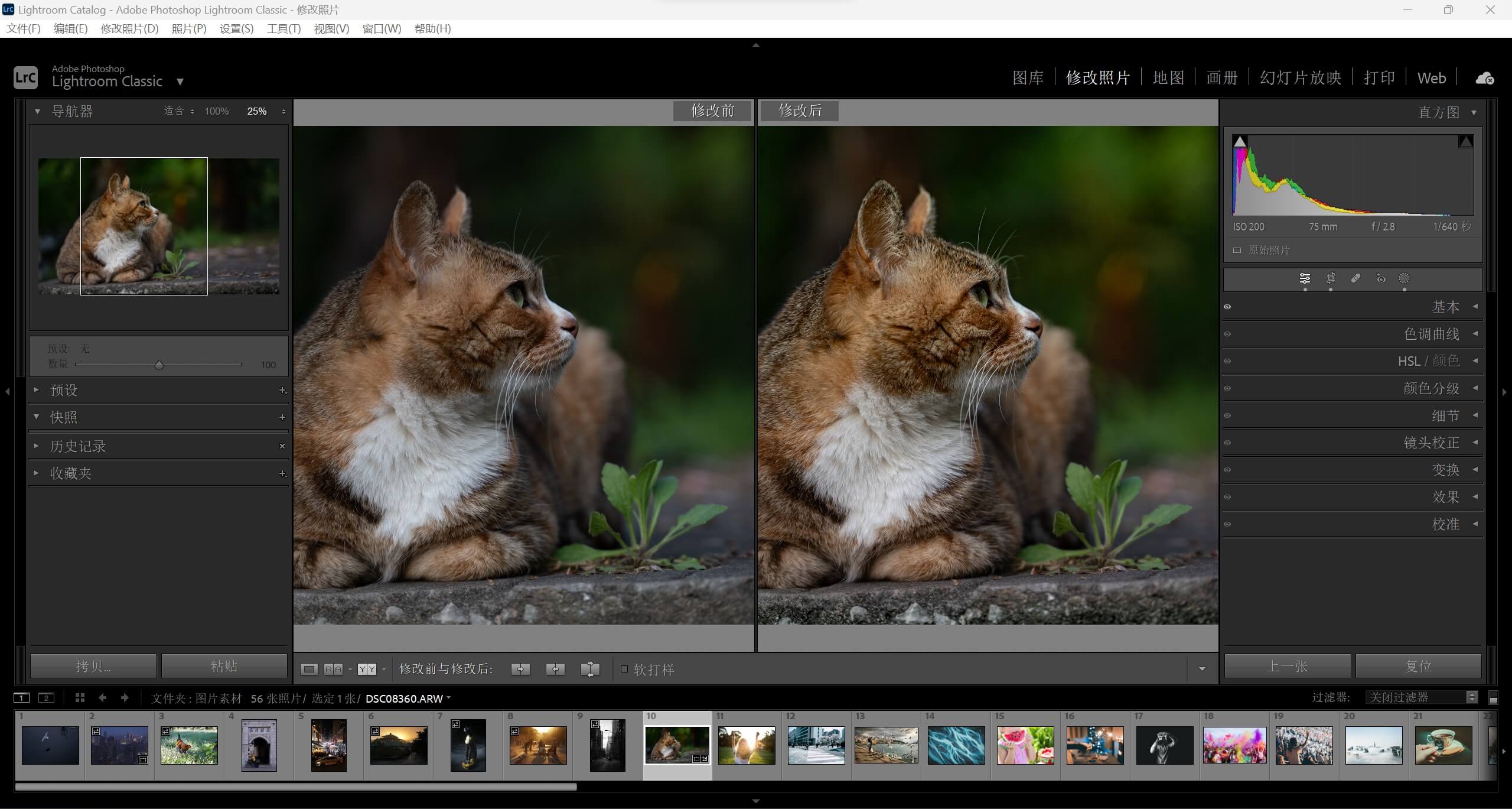Toggle the 色调曲线 panel eye switch
1512x809 pixels.
[x=1227, y=334]
